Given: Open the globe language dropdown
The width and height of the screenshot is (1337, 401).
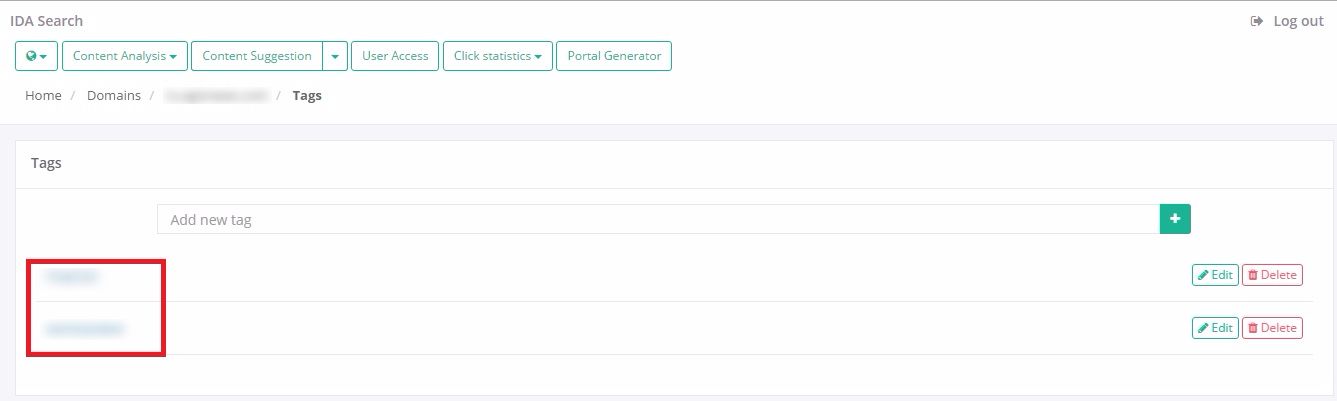Looking at the screenshot, I should coord(37,56).
